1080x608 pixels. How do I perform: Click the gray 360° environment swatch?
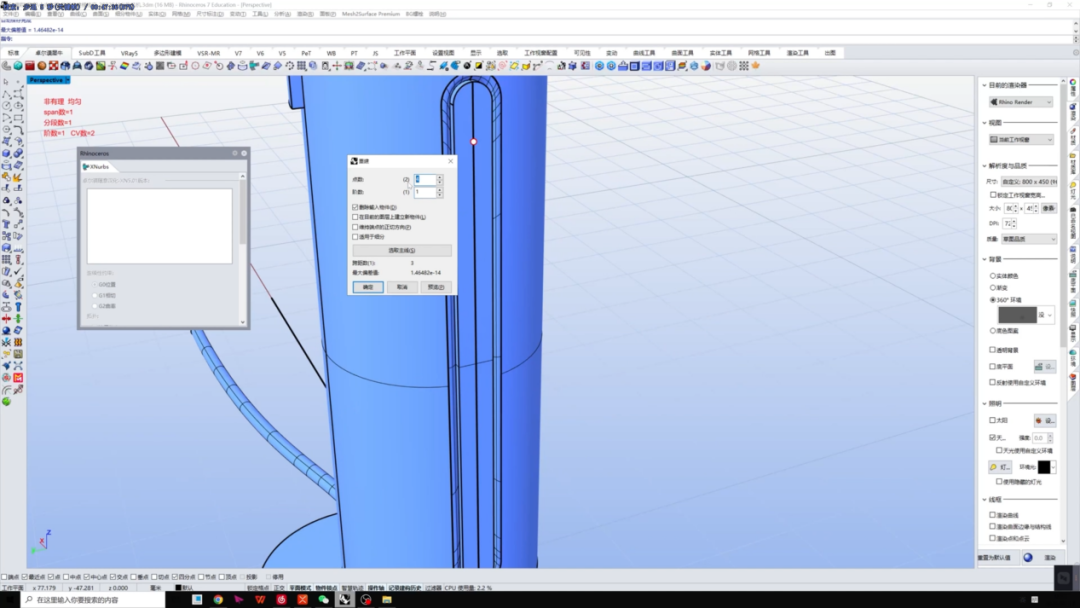[x=1017, y=315]
